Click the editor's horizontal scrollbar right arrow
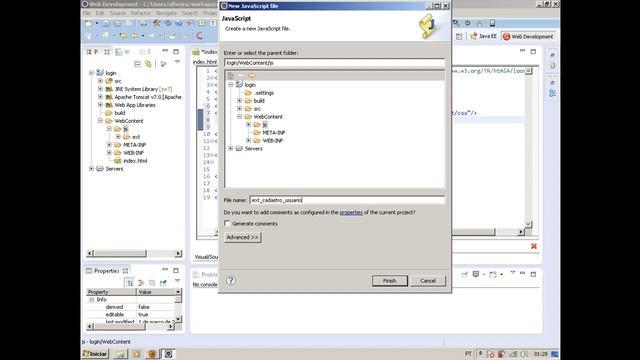 pos(520,232)
